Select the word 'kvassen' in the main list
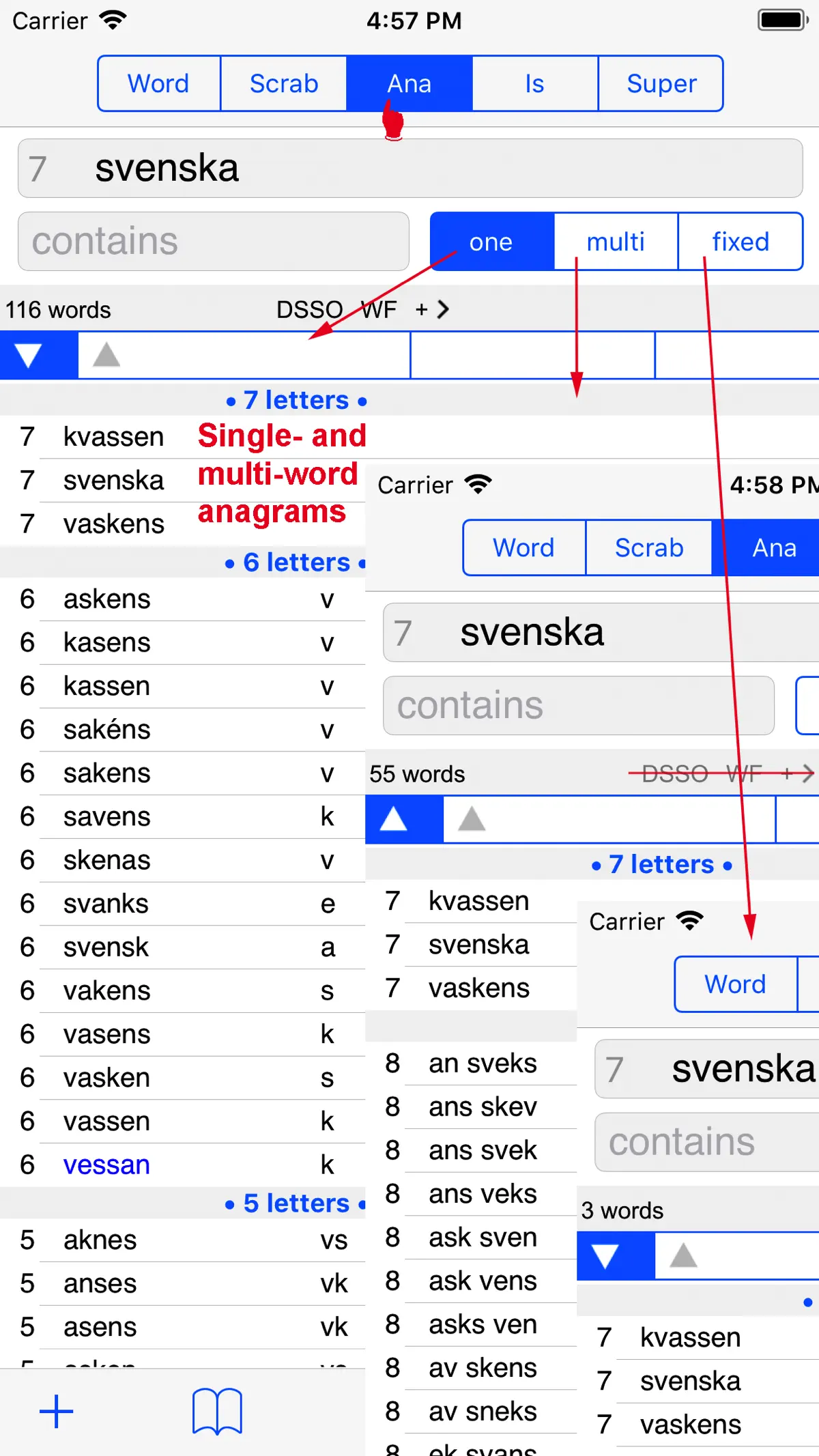The height and width of the screenshot is (1456, 819). [113, 436]
